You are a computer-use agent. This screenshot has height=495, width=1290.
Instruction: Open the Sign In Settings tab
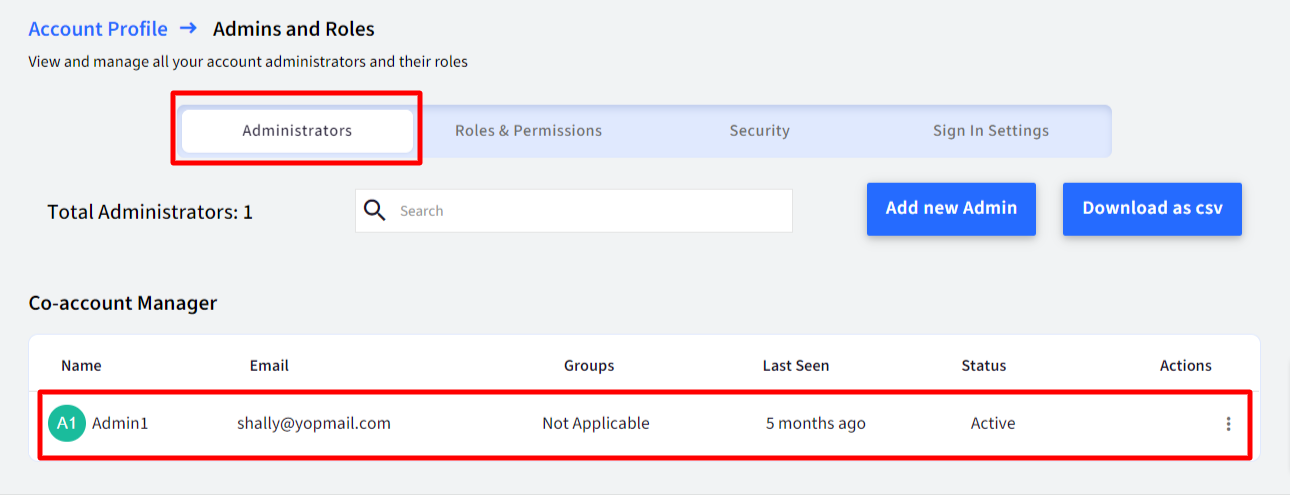(990, 131)
